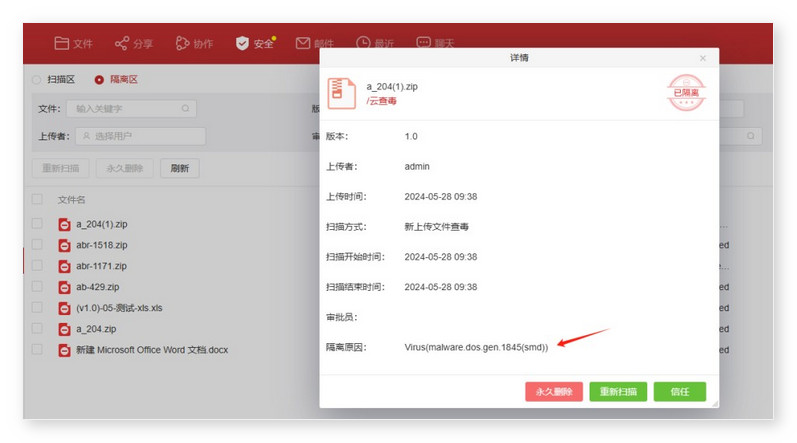
Task: Check the box for abr-1518.zip
Action: (37, 244)
